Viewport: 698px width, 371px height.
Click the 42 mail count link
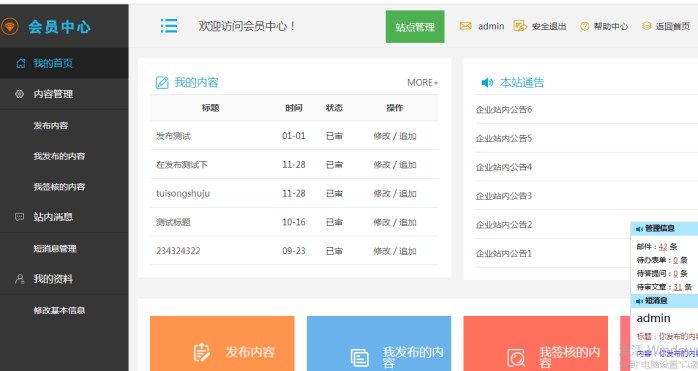(663, 246)
